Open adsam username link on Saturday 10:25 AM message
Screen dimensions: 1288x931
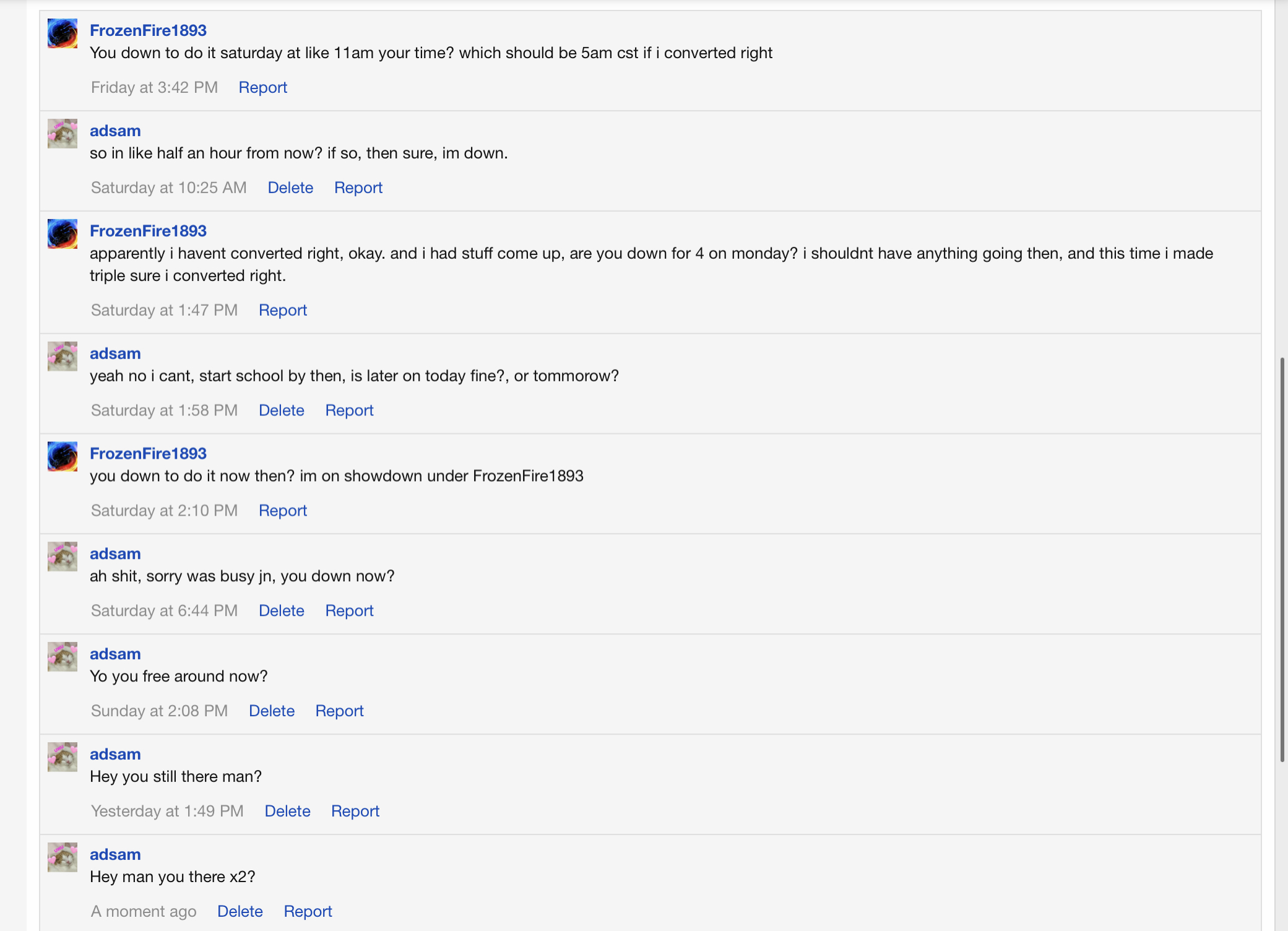coord(115,131)
